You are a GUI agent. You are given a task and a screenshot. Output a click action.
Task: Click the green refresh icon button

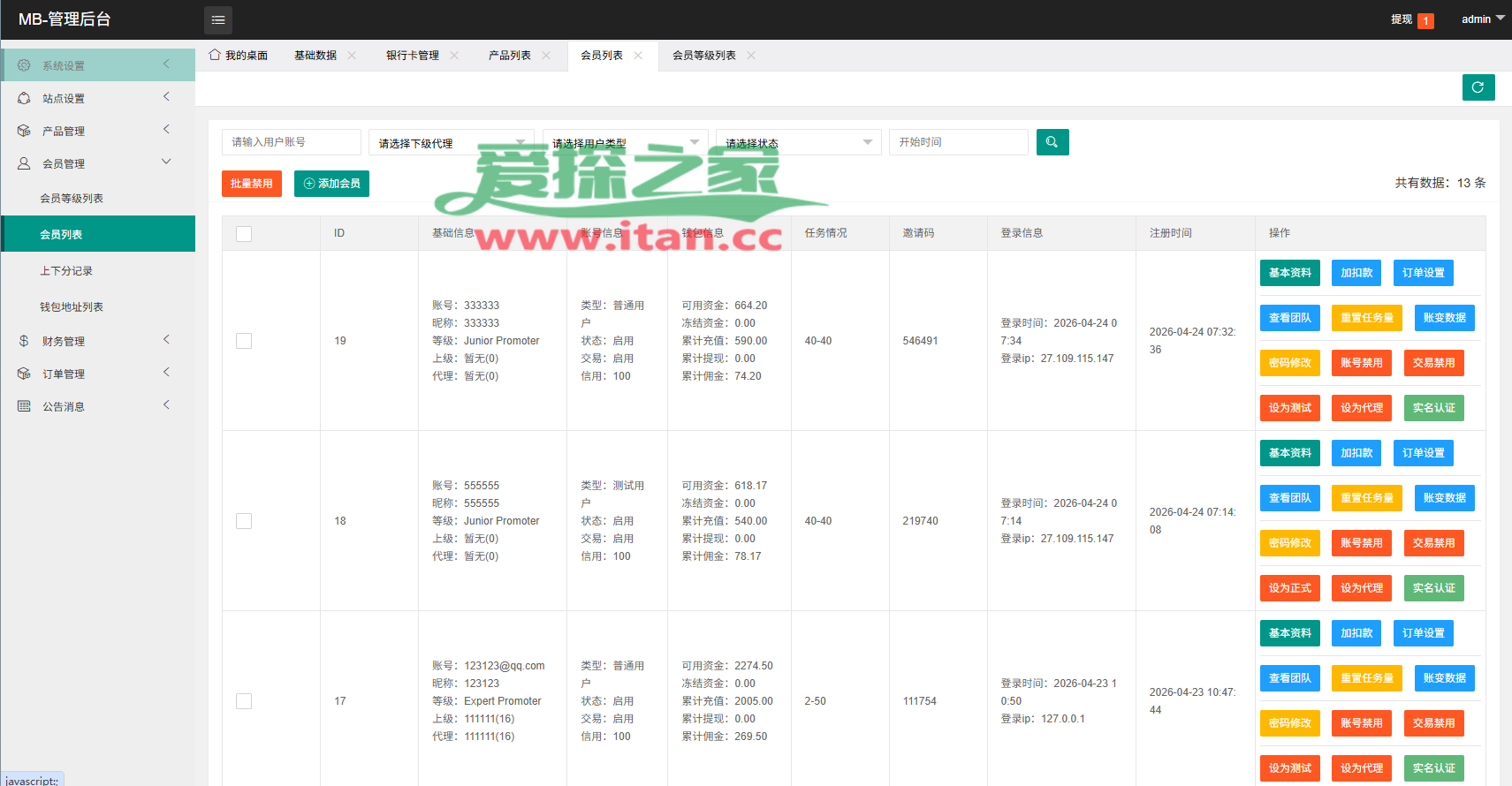(x=1478, y=87)
